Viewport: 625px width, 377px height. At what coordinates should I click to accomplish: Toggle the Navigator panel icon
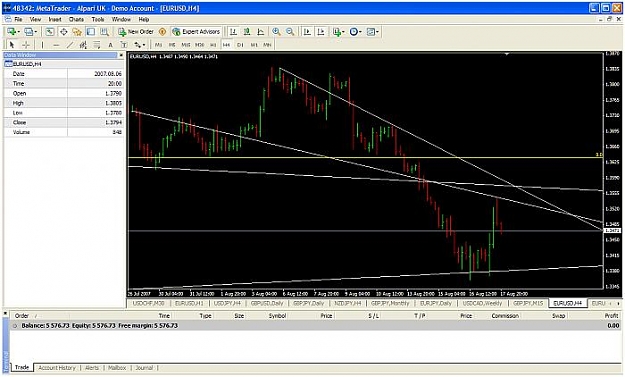(x=77, y=31)
